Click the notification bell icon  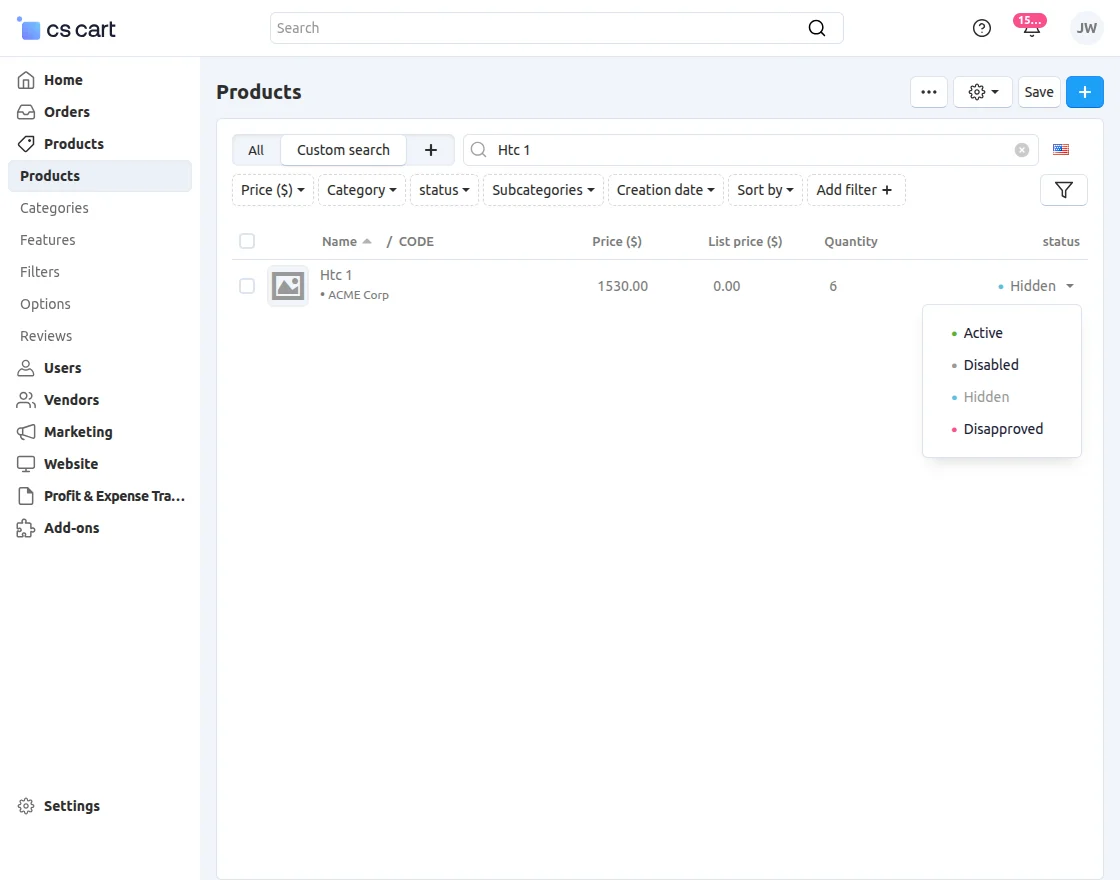click(x=1030, y=28)
